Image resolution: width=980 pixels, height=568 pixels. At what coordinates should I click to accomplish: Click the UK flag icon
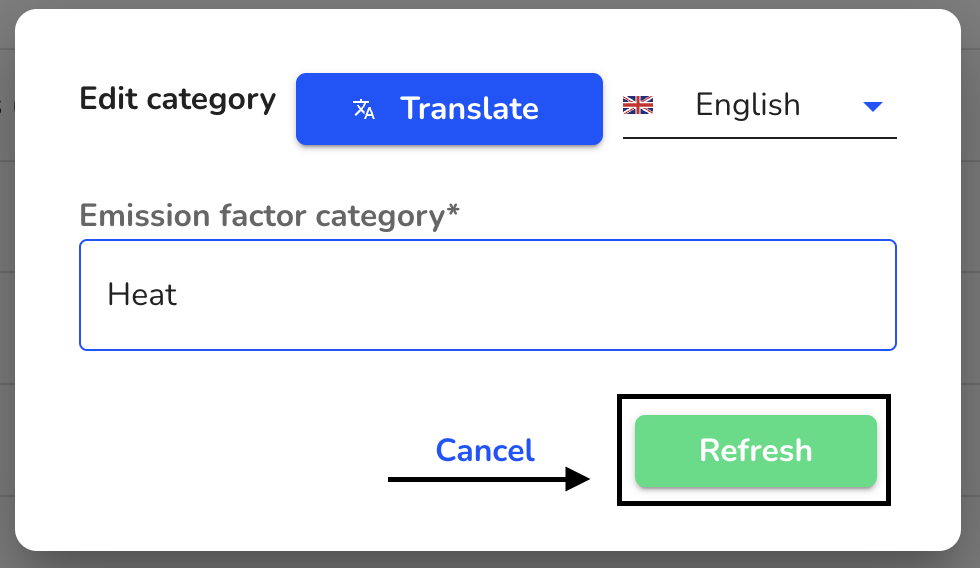(x=638, y=105)
